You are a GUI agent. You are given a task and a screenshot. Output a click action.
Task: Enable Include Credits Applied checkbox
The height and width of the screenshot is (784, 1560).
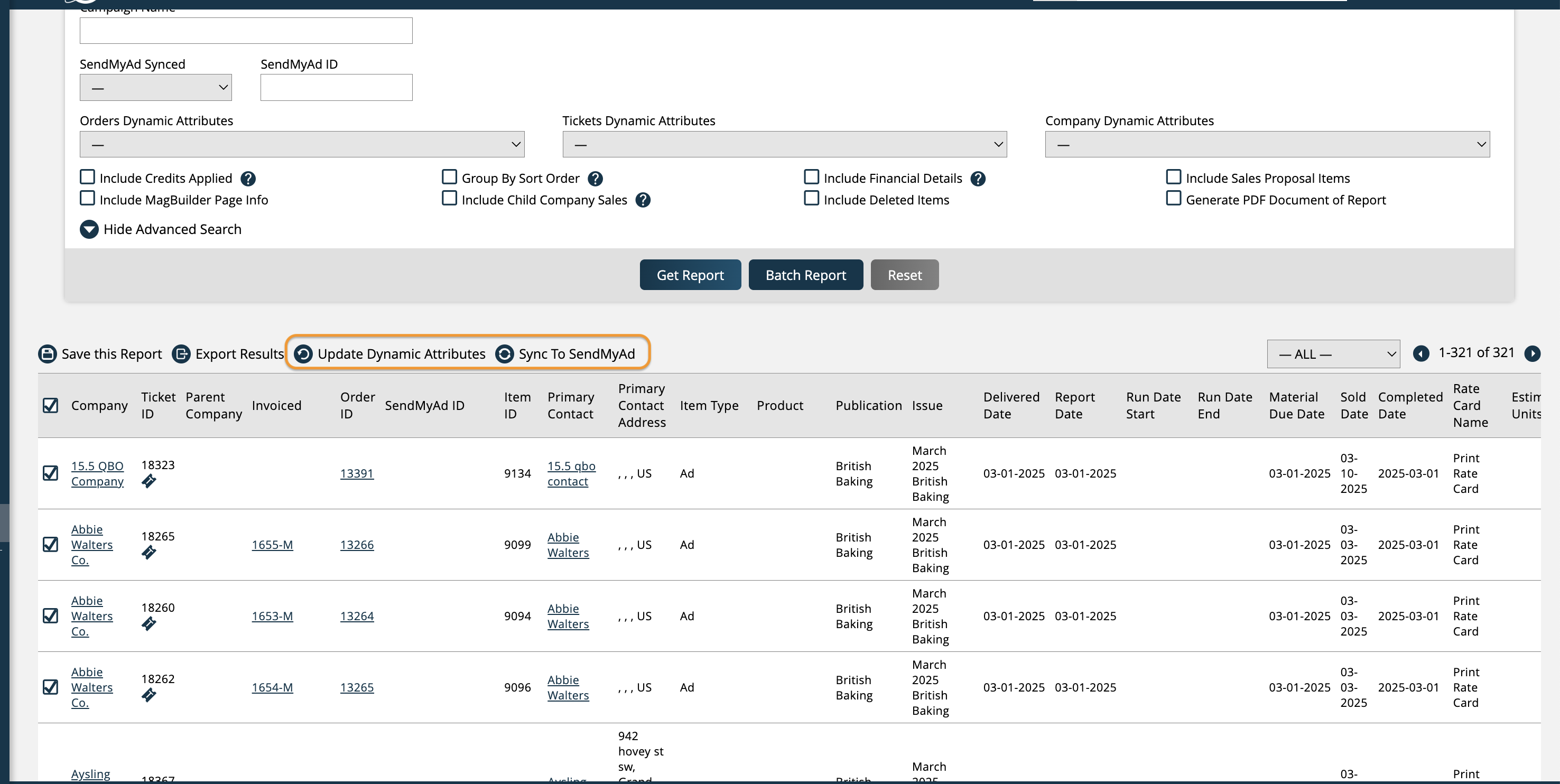pyautogui.click(x=87, y=177)
